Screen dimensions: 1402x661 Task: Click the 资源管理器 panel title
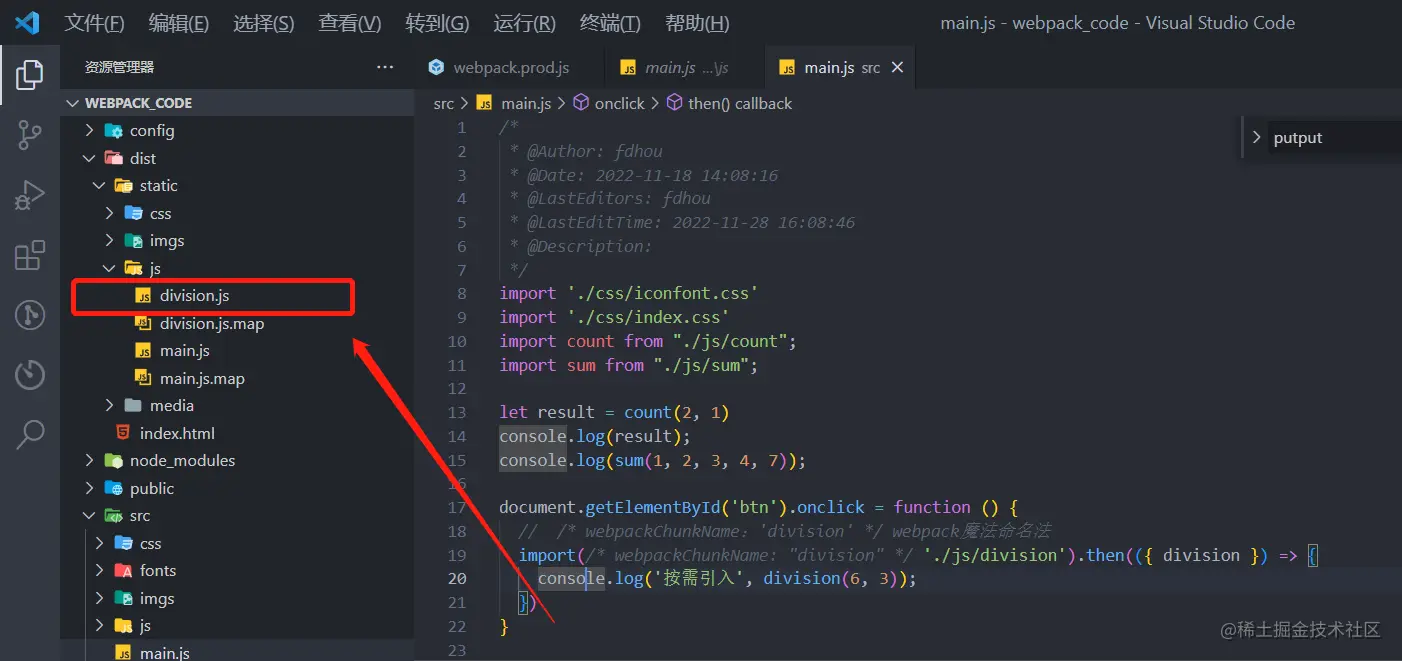119,67
